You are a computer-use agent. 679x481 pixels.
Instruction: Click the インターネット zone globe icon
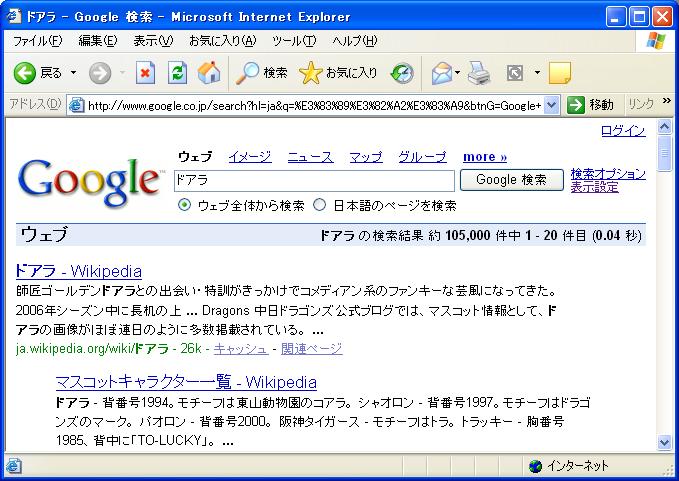[x=536, y=466]
